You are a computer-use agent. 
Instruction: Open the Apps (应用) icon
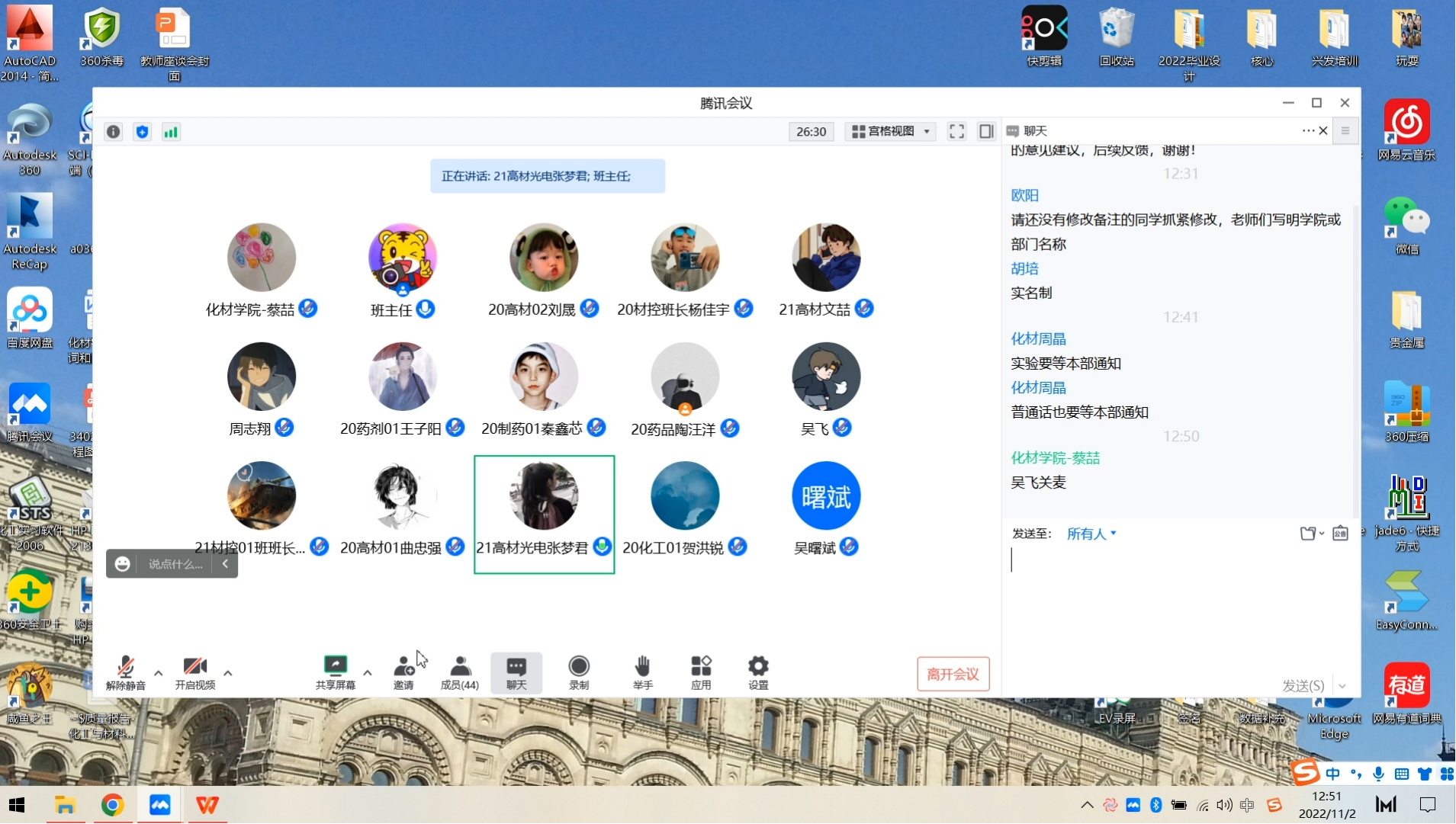[701, 672]
